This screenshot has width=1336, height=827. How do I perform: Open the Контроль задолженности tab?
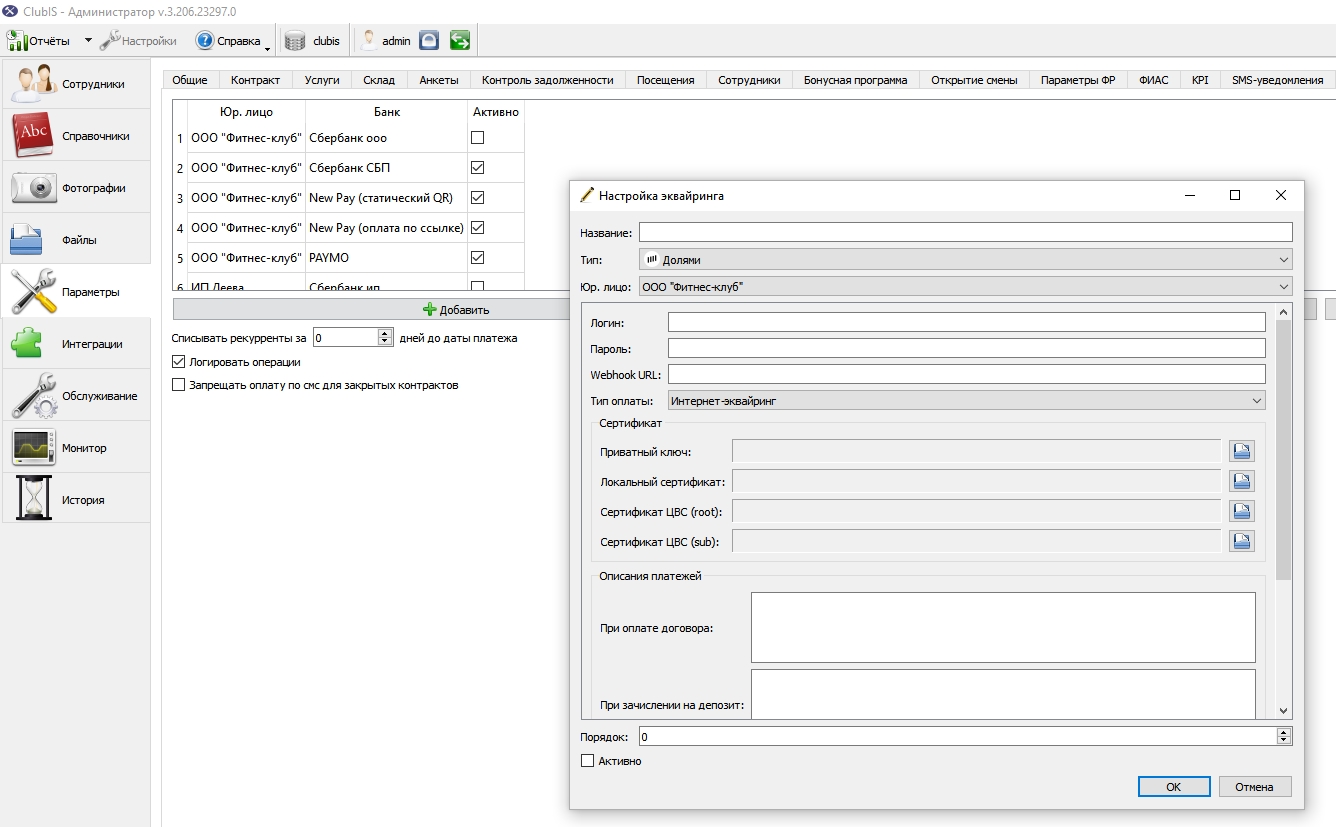tap(547, 80)
